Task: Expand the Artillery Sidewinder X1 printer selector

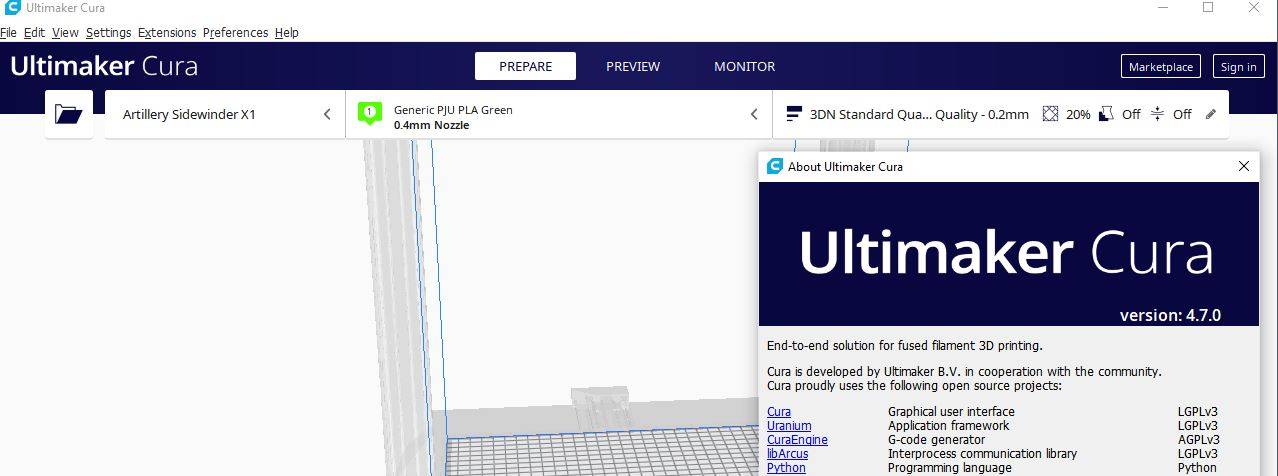Action: 225,114
